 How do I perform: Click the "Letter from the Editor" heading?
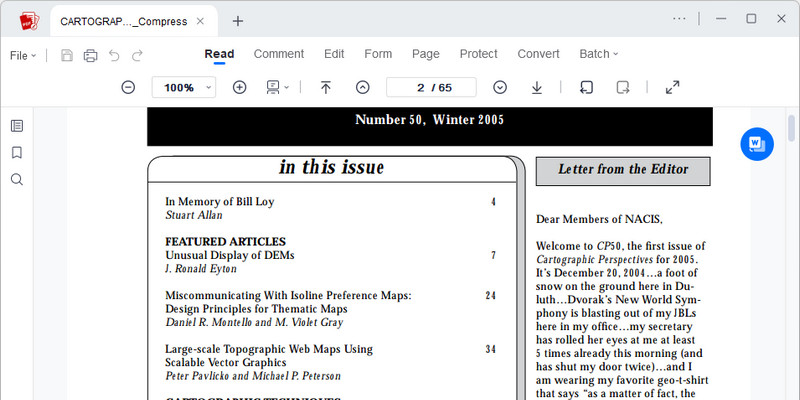coord(623,169)
